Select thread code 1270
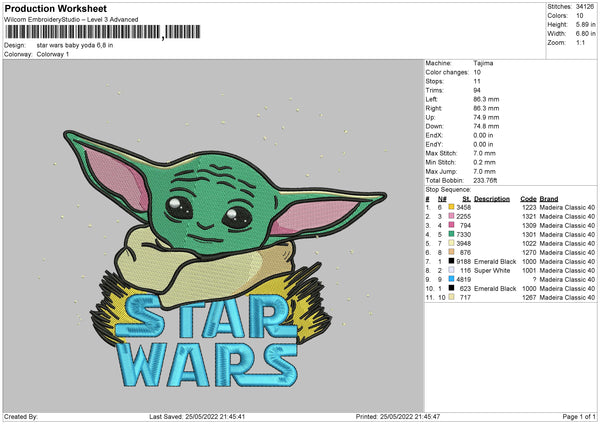The image size is (600, 424). [x=529, y=252]
